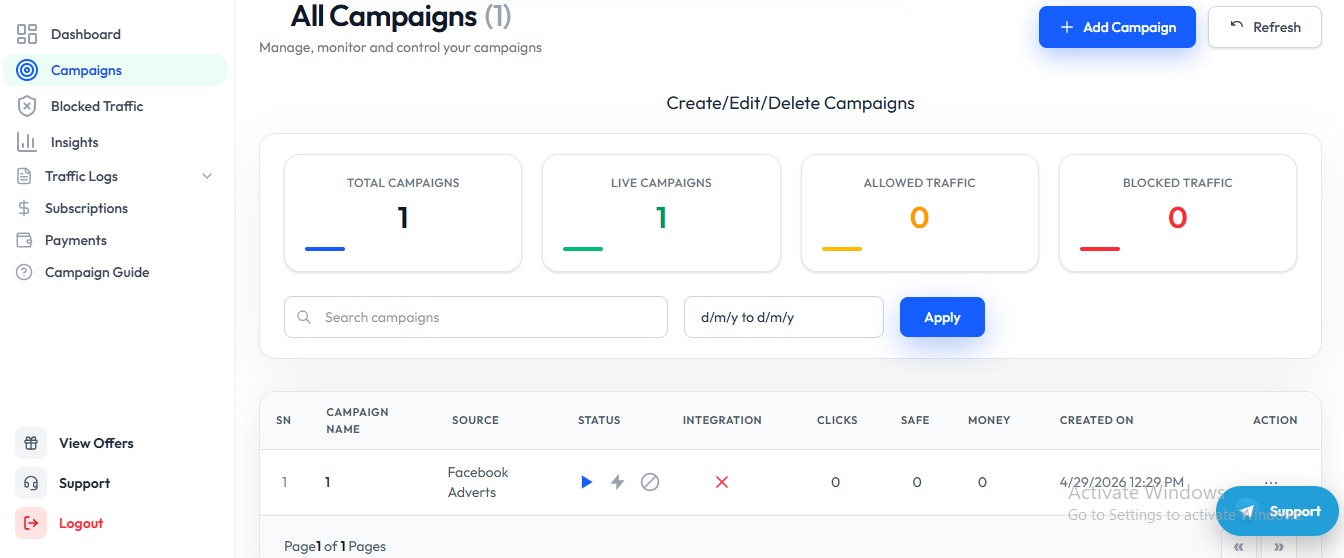Click the Campaign Name column header
Screen dimensions: 1344x558
coord(357,420)
